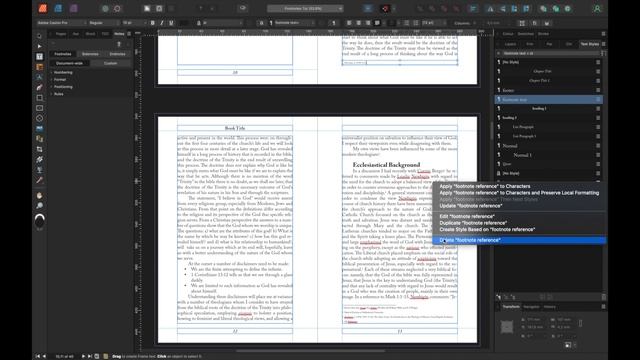Select the Pen tool
Viewport: 640px width, 360px height.
39,87
